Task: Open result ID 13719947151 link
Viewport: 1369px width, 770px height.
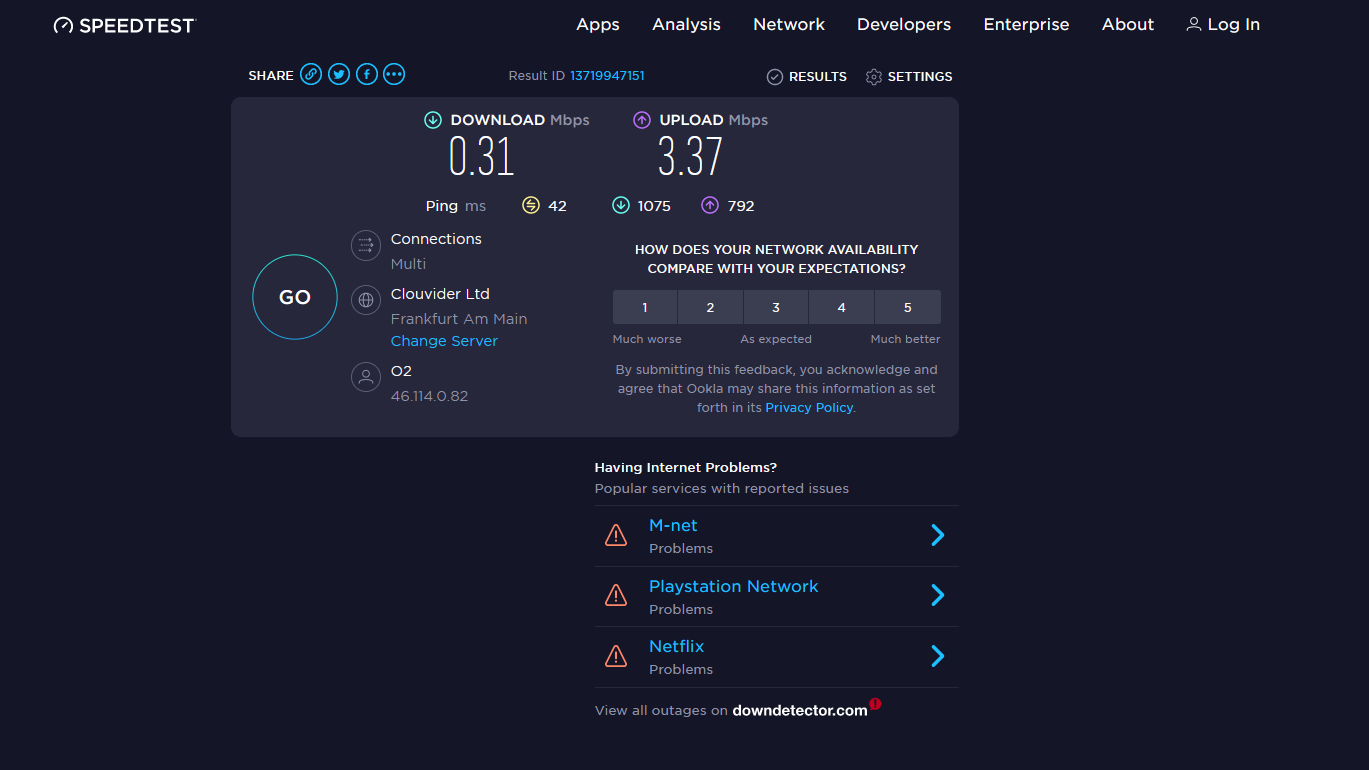Action: pos(607,76)
